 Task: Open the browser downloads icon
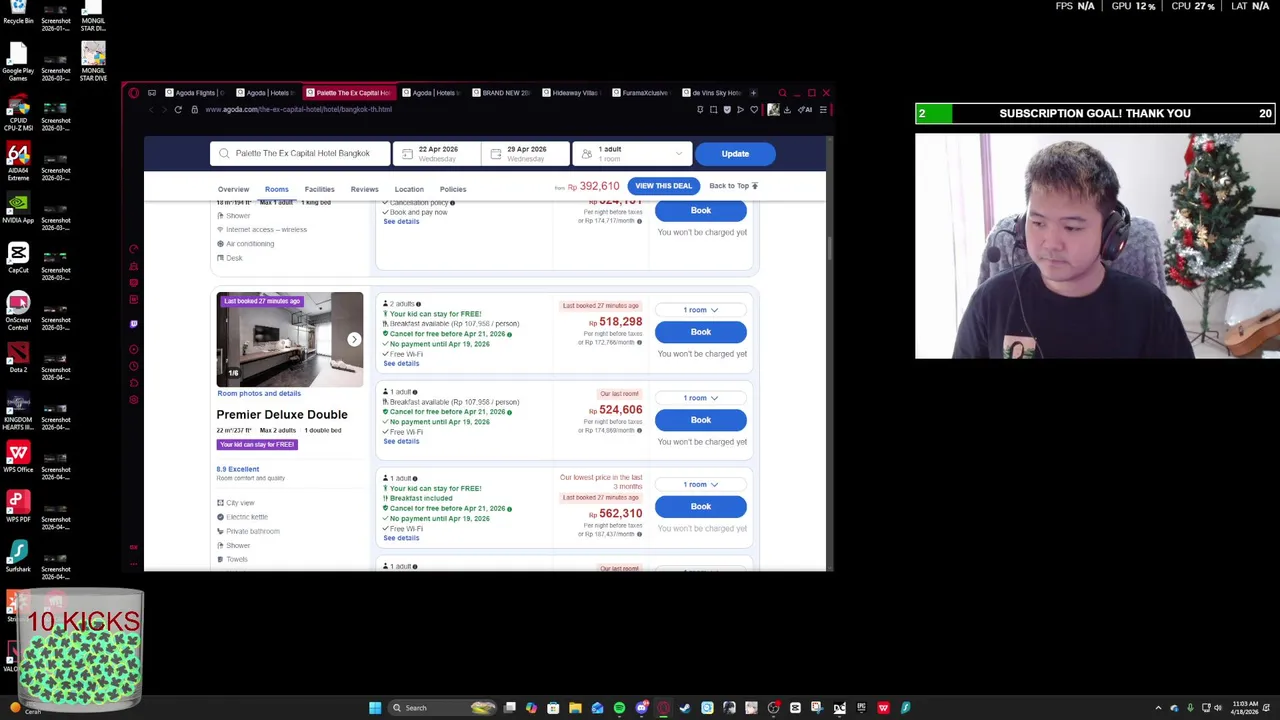[787, 109]
